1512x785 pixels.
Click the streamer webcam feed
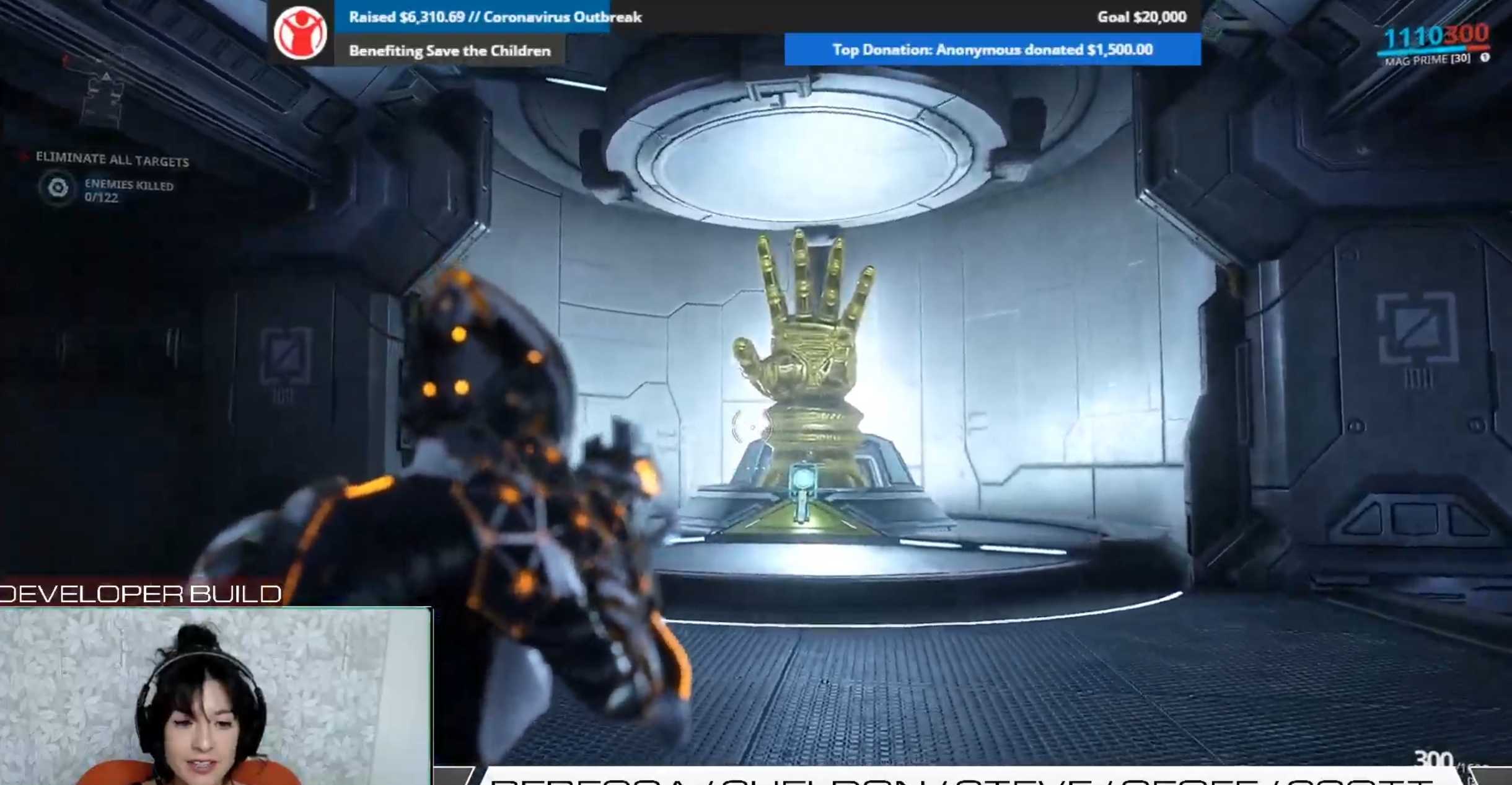pyautogui.click(x=215, y=696)
